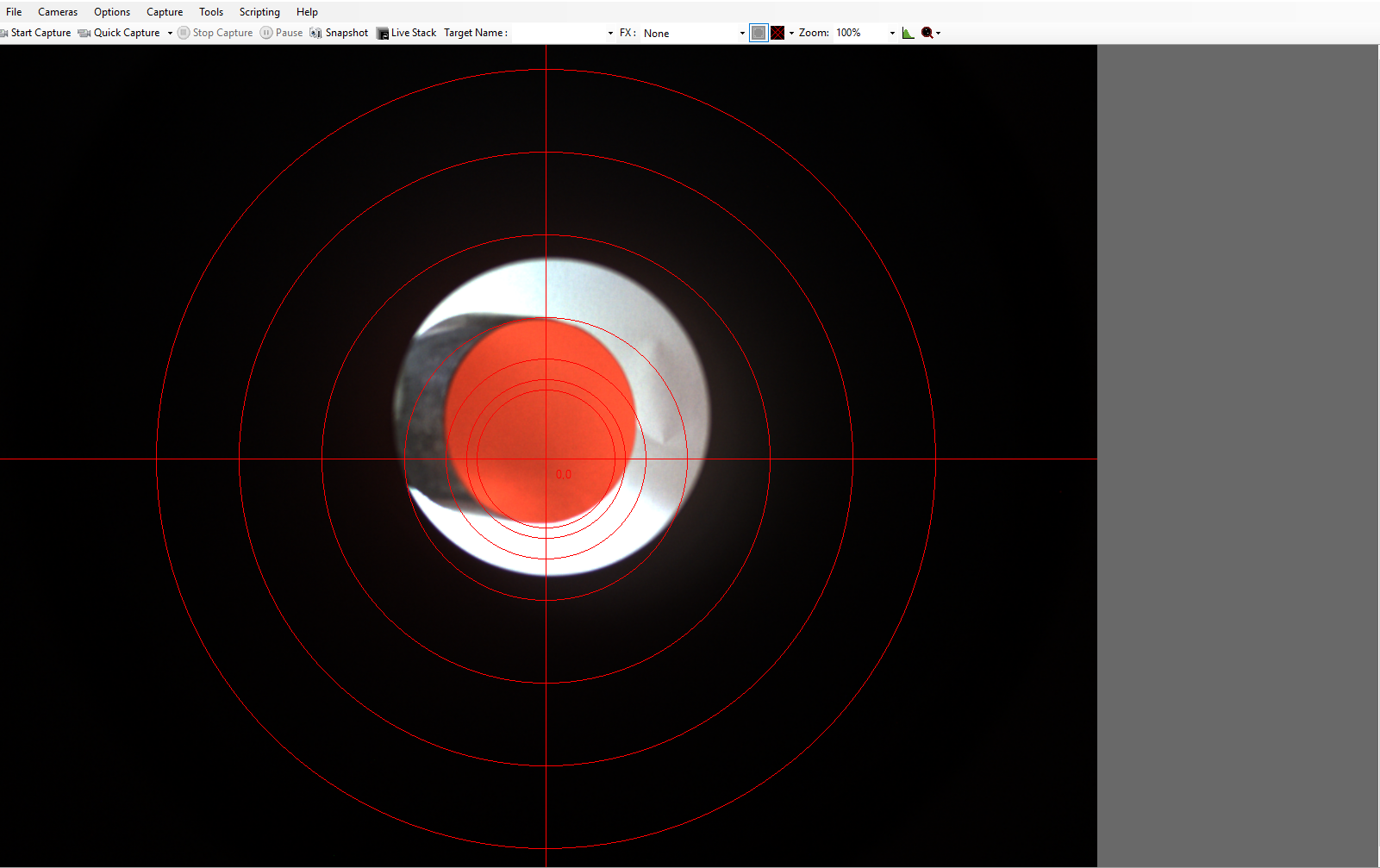Click into the Target Name text field
Image resolution: width=1380 pixels, height=868 pixels.
tap(559, 33)
